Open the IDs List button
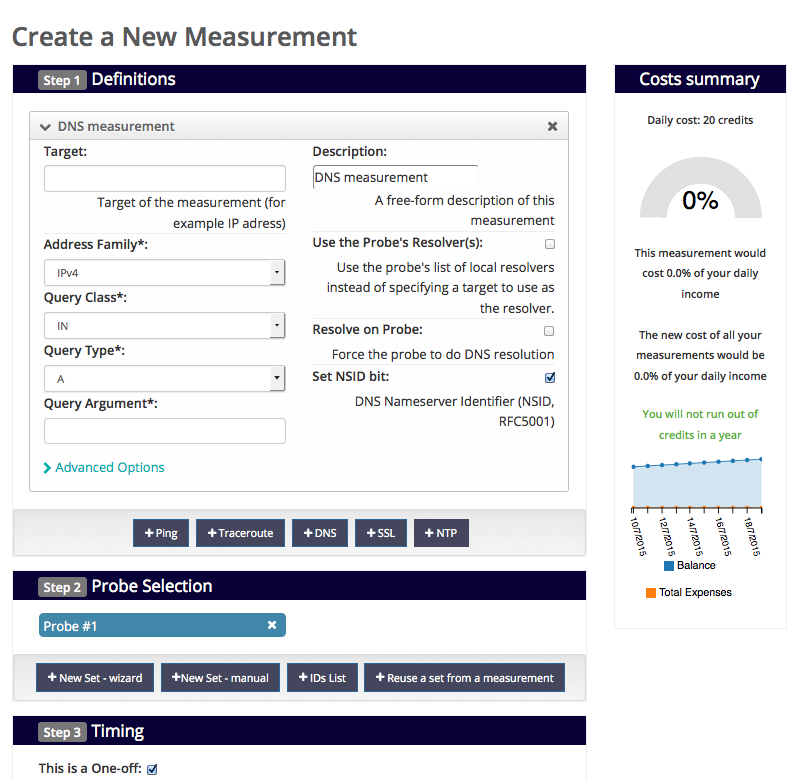 [322, 678]
